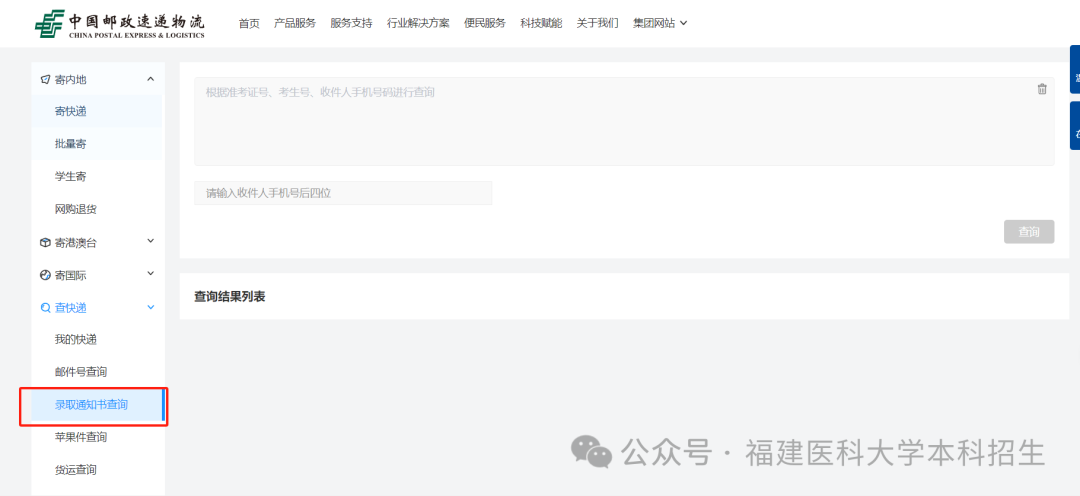Image resolution: width=1080 pixels, height=496 pixels.
Task: Click the lower blue floating side tab
Action: 1075,125
